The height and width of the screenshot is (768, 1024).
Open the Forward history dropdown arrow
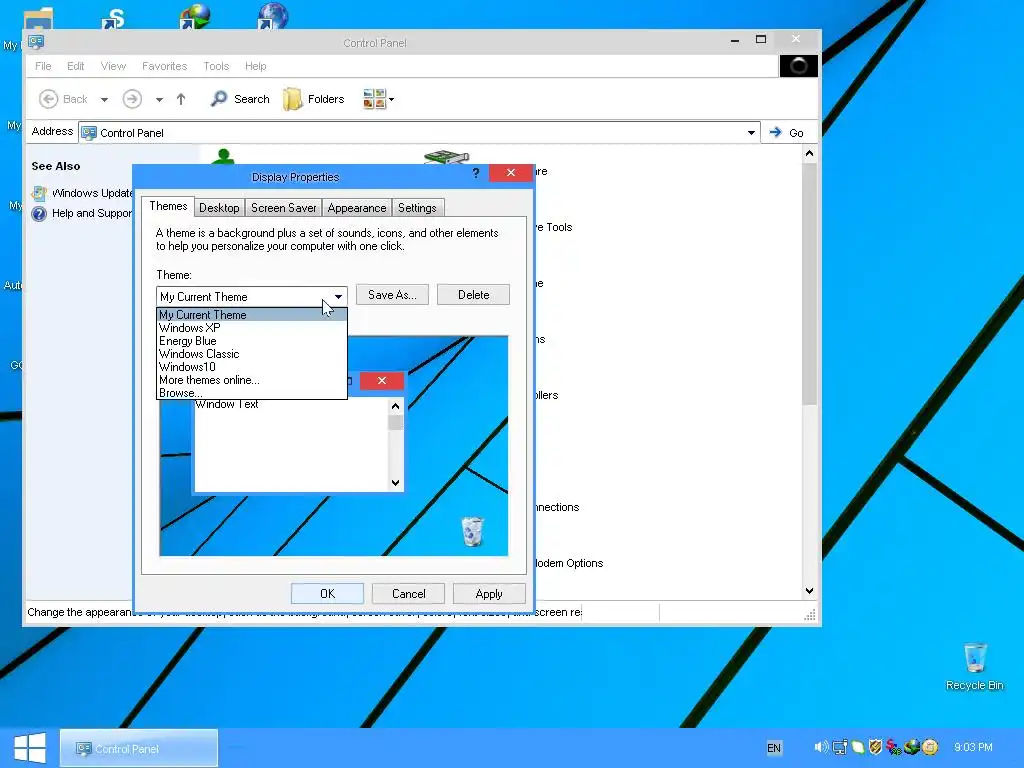tap(159, 100)
